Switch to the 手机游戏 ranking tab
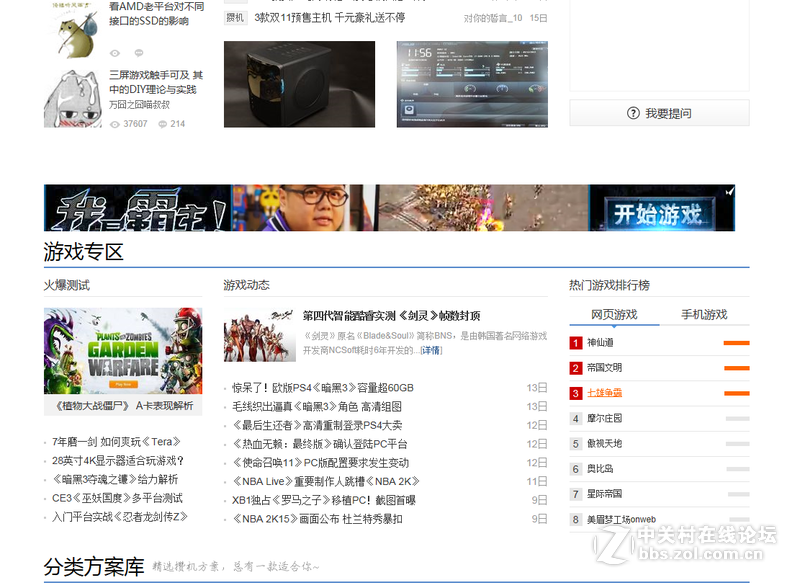 704,313
